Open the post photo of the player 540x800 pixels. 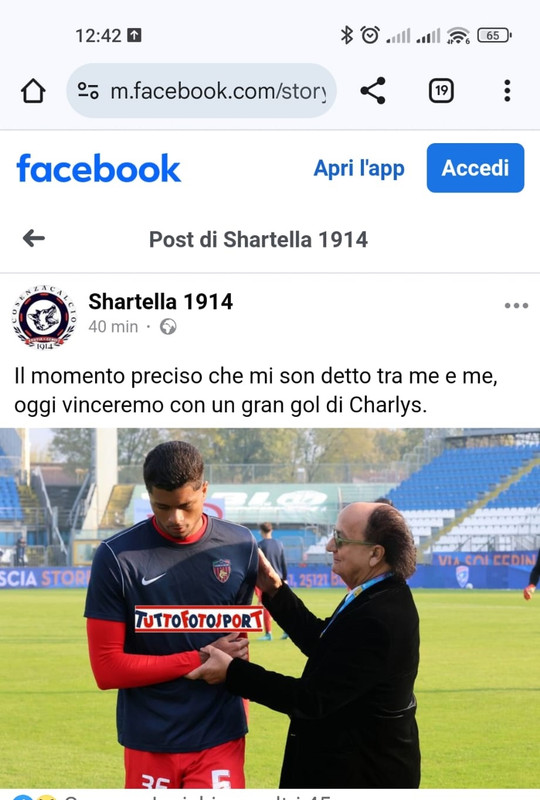click(270, 608)
